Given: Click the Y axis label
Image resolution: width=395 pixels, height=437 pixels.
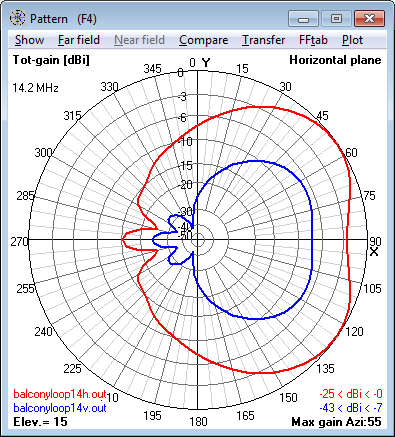Looking at the screenshot, I should pyautogui.click(x=206, y=63).
